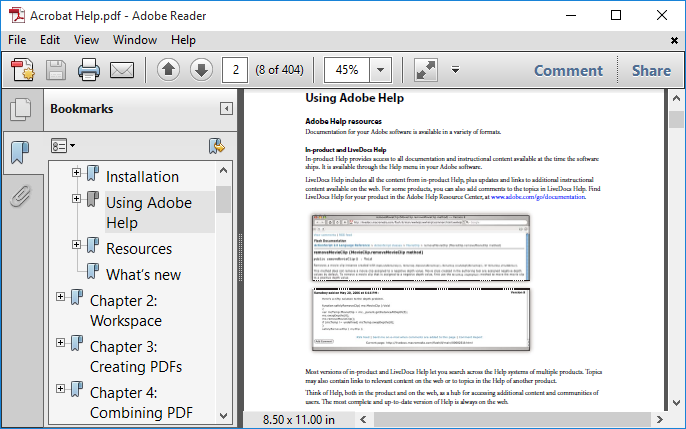Select Chapter 3: Creating PDFs bookmark
Image resolution: width=686 pixels, height=429 pixels.
pyautogui.click(x=136, y=356)
